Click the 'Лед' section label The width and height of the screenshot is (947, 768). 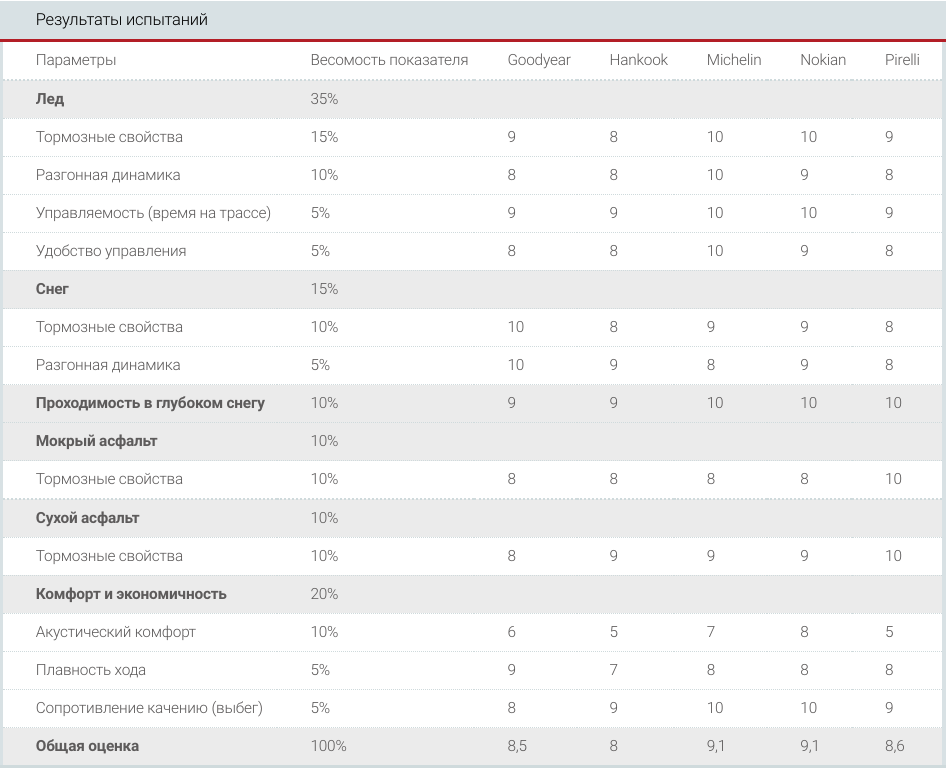tap(50, 98)
